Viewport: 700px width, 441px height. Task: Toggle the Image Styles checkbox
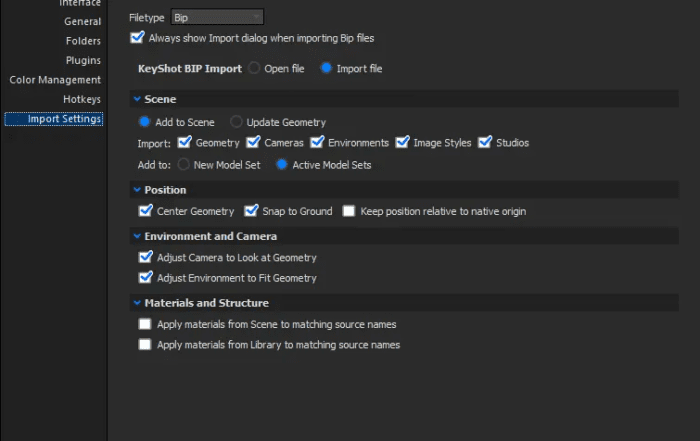402,142
